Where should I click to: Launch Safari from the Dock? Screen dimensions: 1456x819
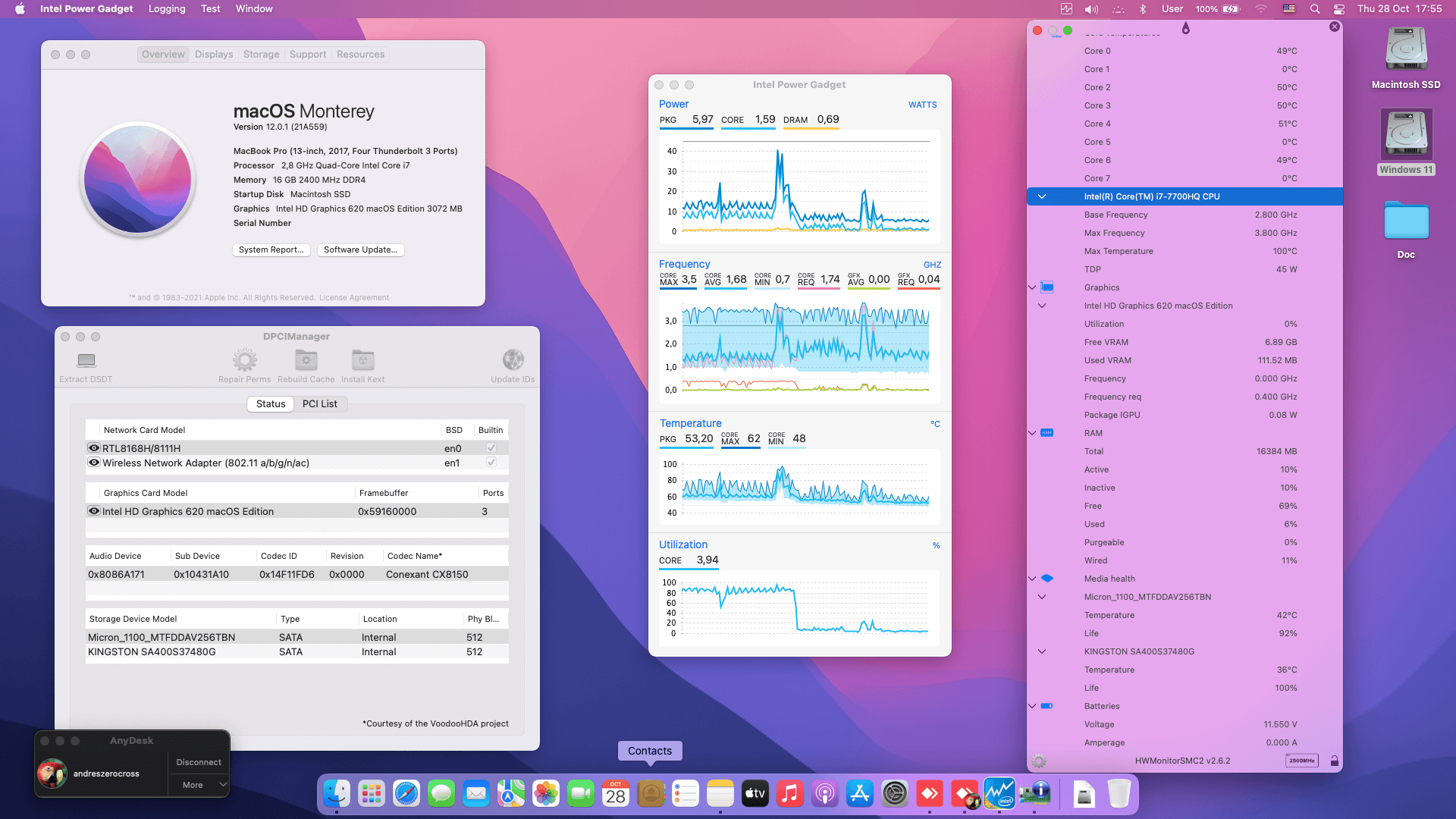[406, 794]
